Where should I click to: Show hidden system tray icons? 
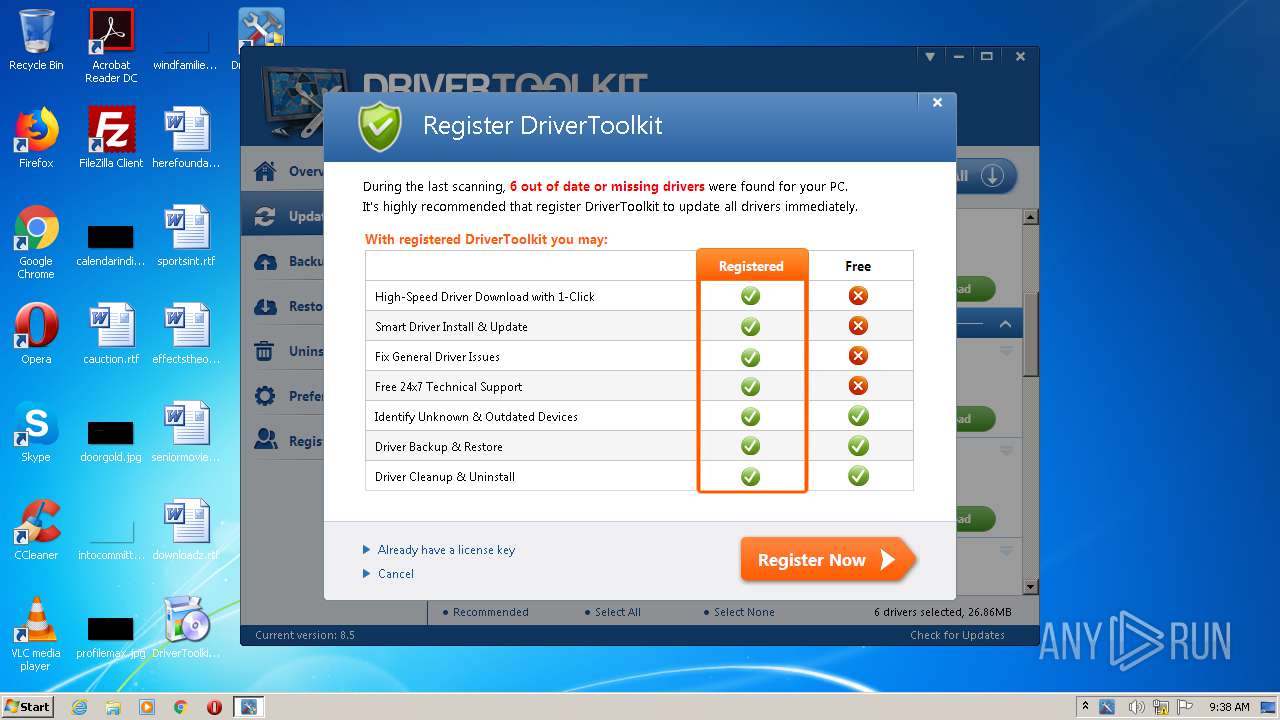click(x=1084, y=707)
